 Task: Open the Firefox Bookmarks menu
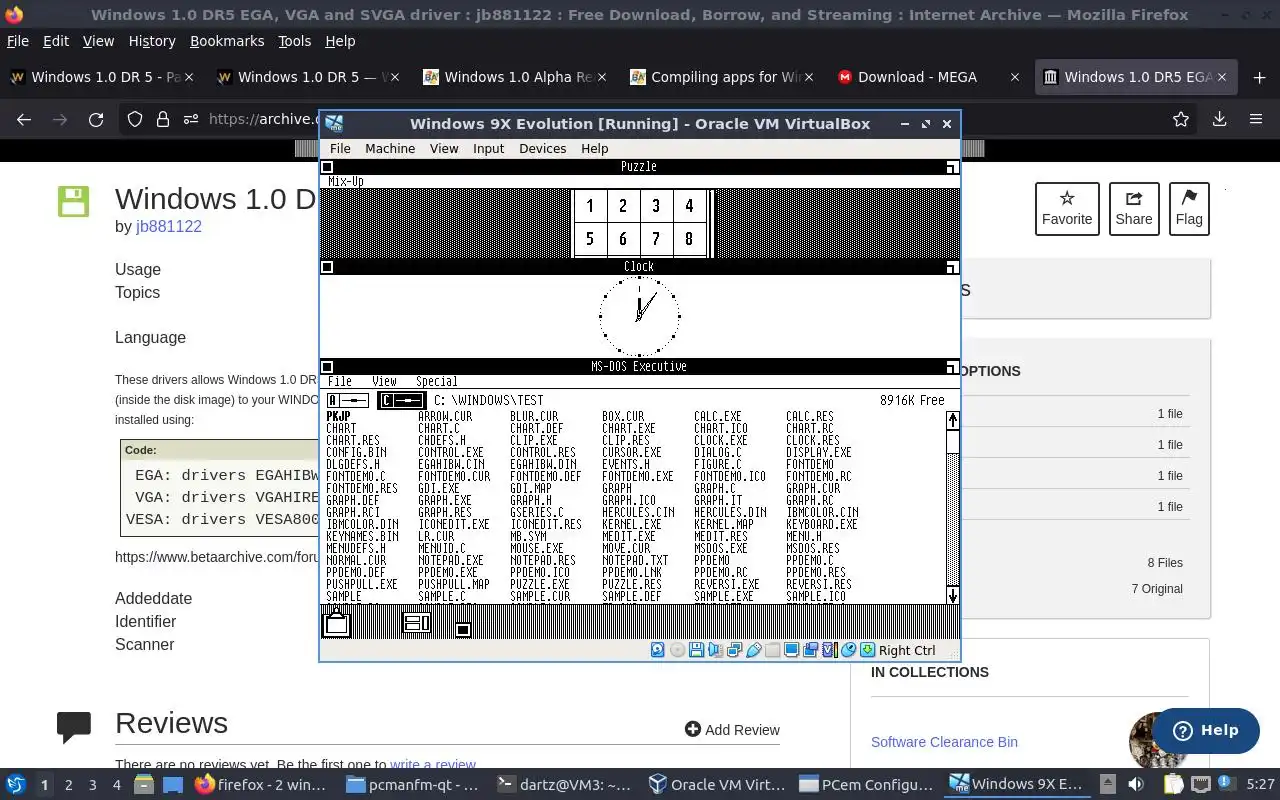click(x=227, y=41)
